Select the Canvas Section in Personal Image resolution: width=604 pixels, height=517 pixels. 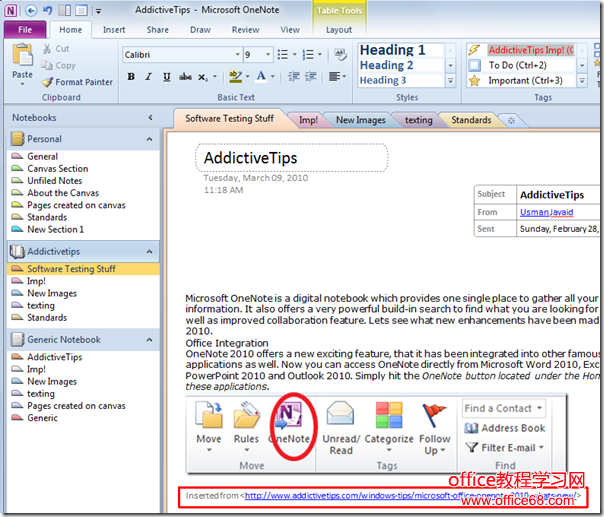(x=57, y=168)
